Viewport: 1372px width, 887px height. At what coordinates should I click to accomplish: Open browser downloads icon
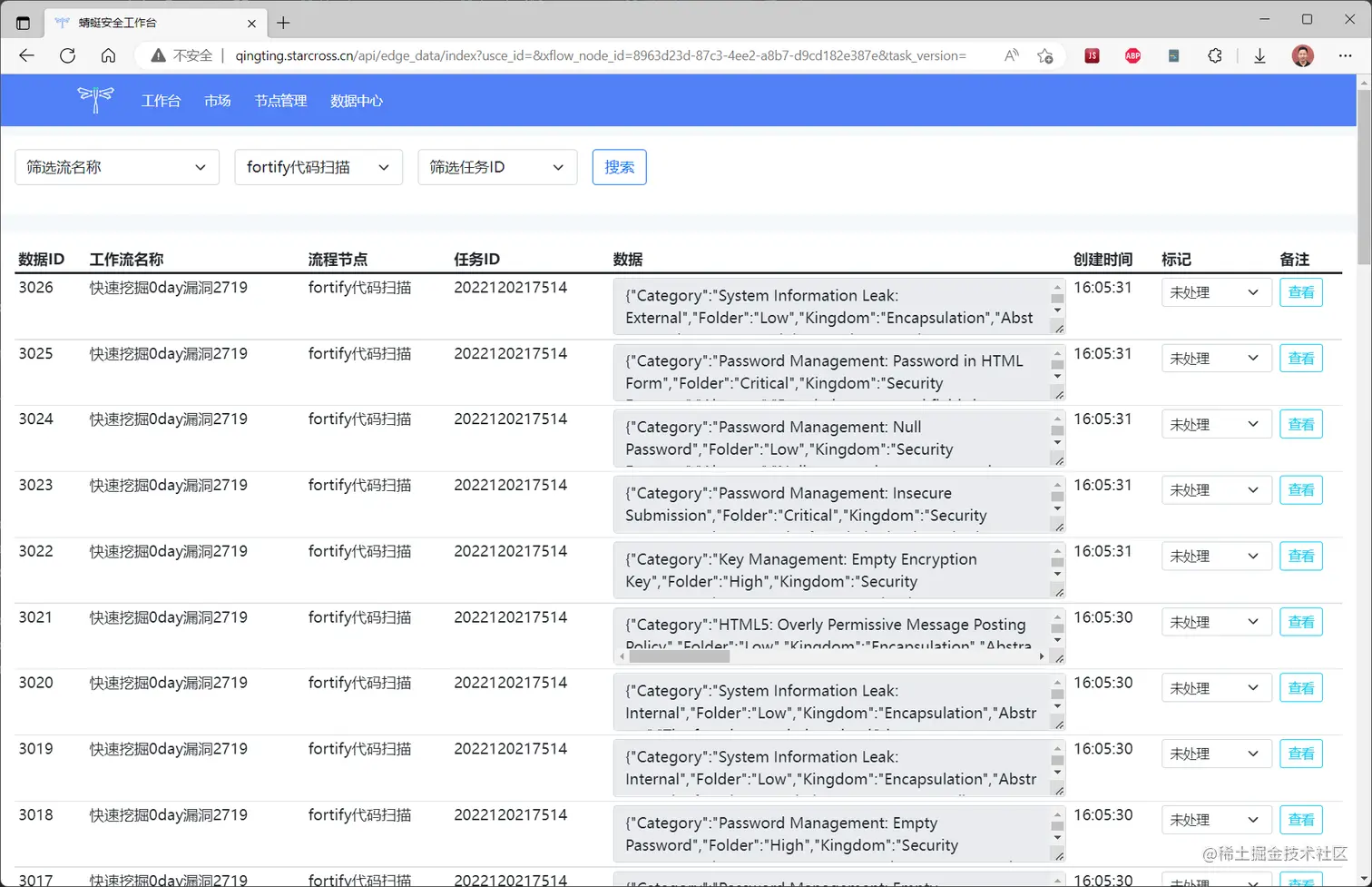click(x=1259, y=55)
